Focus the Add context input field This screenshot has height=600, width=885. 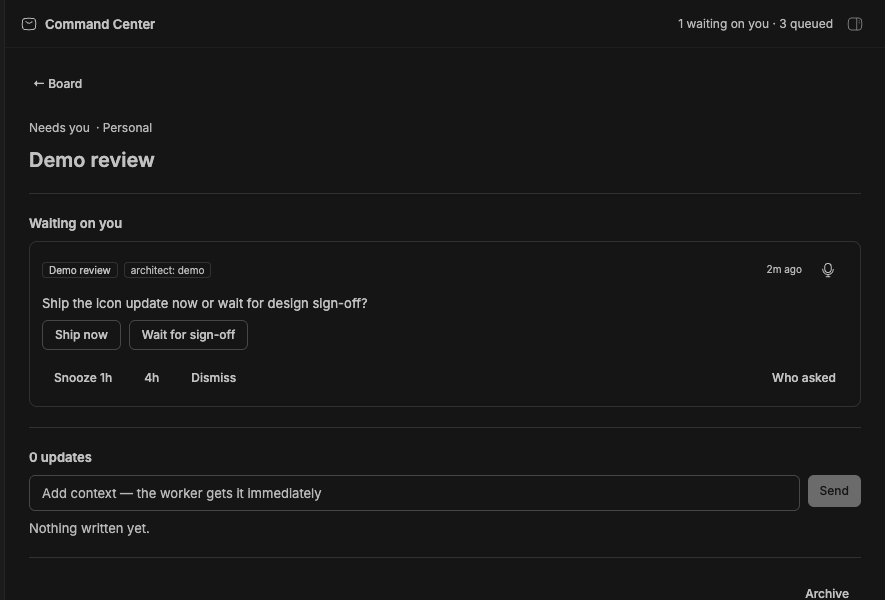tap(414, 493)
